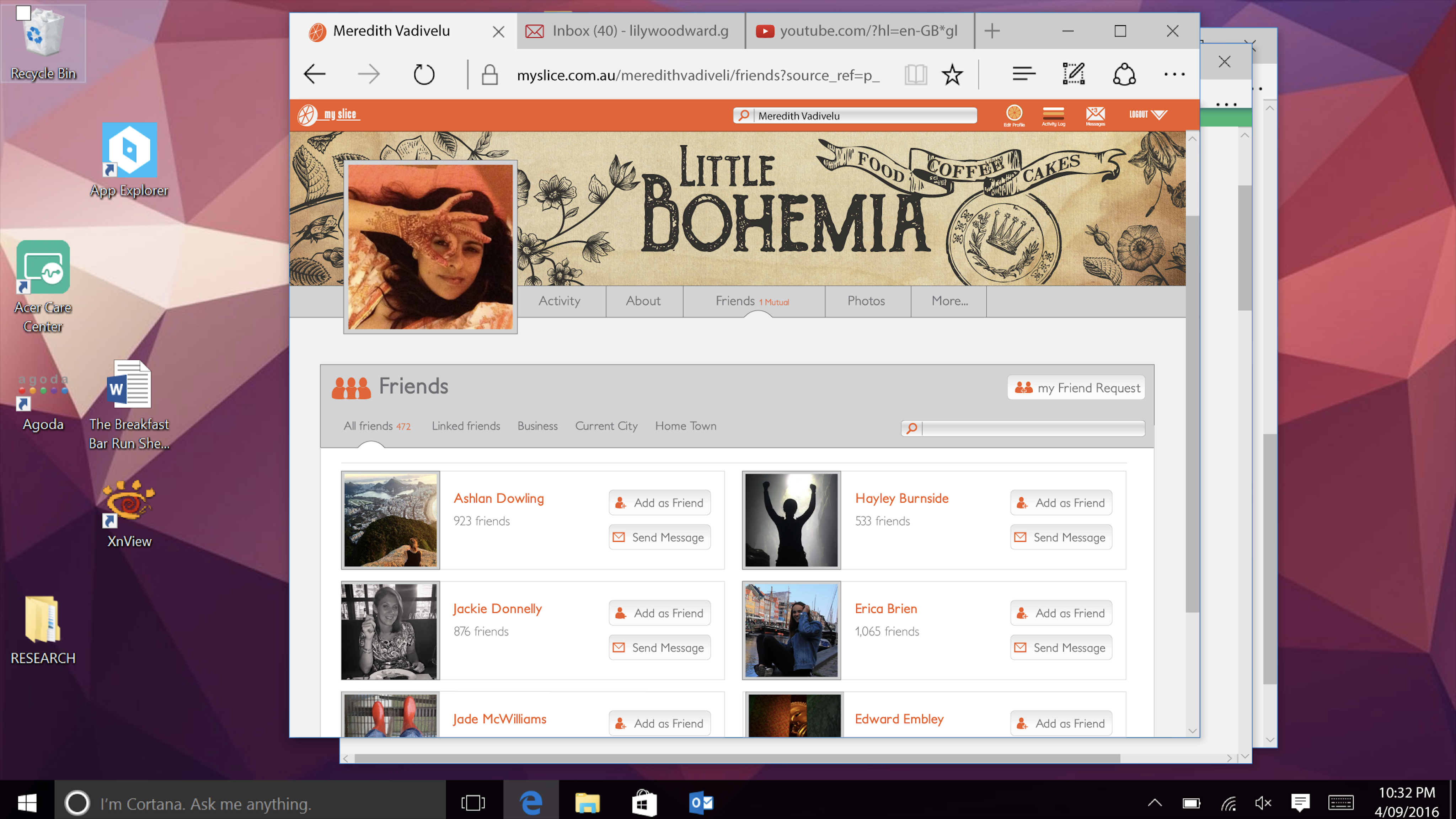This screenshot has height=819, width=1456.
Task: Select the XnView desktop shortcut
Action: (129, 514)
